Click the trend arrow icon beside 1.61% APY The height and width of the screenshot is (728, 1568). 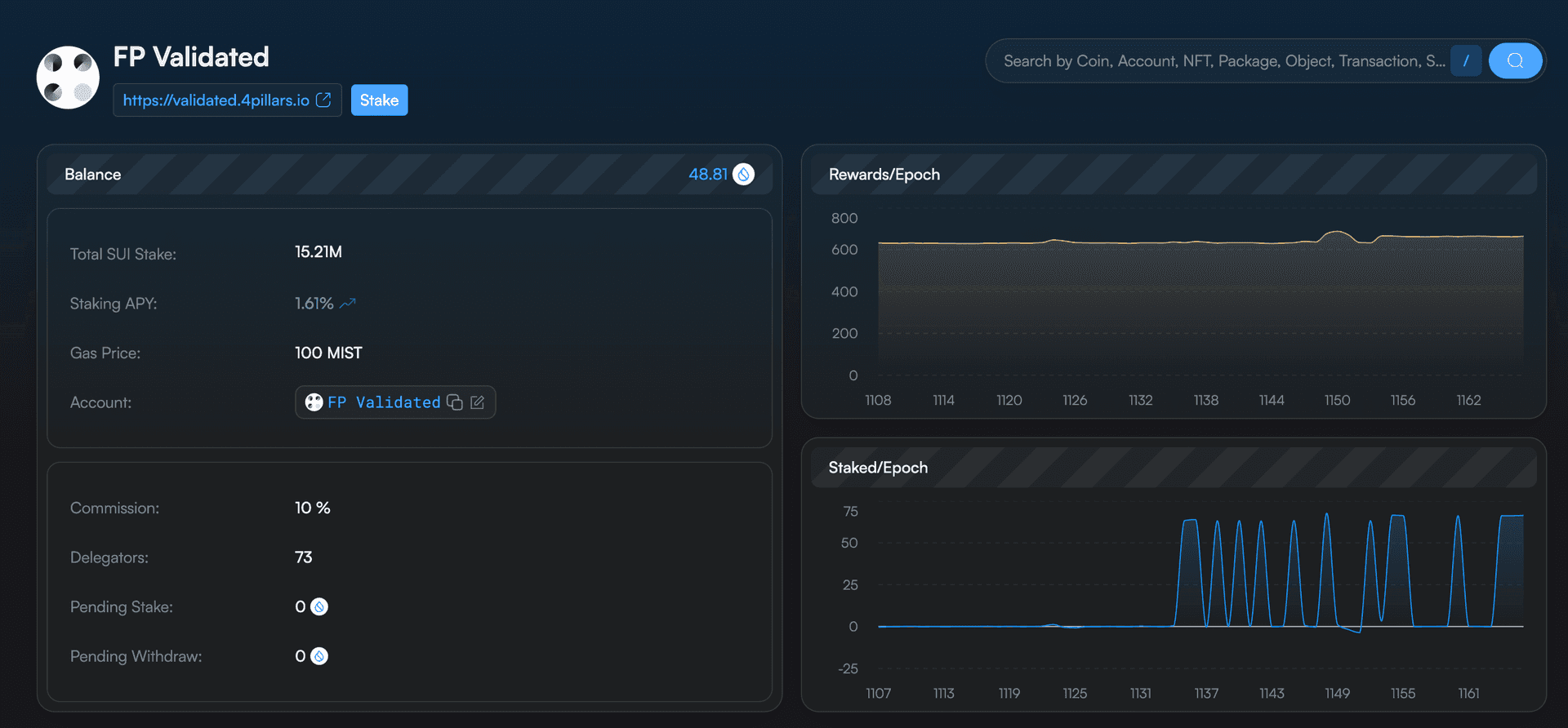point(348,304)
